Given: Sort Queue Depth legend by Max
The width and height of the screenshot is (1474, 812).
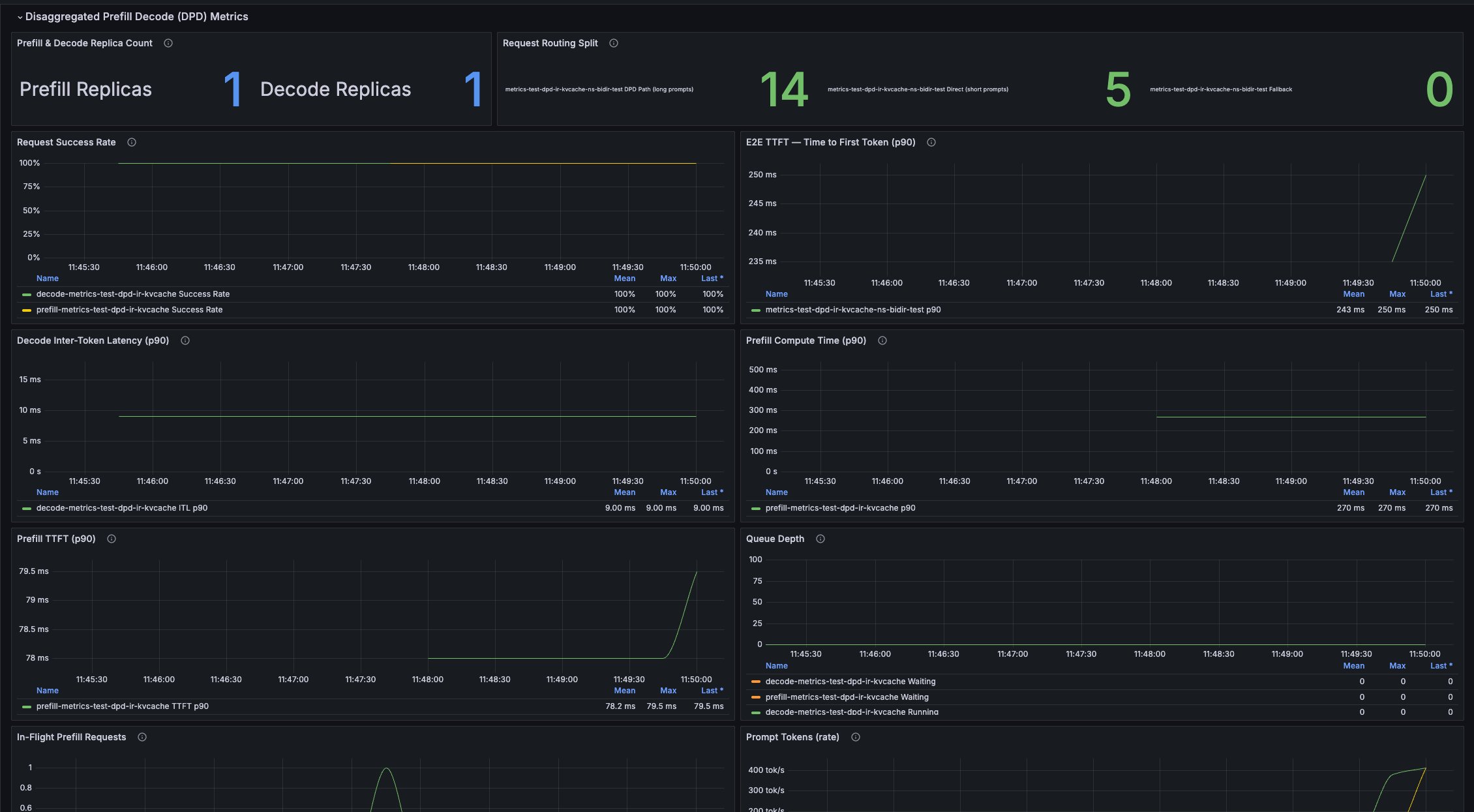Looking at the screenshot, I should (1398, 666).
